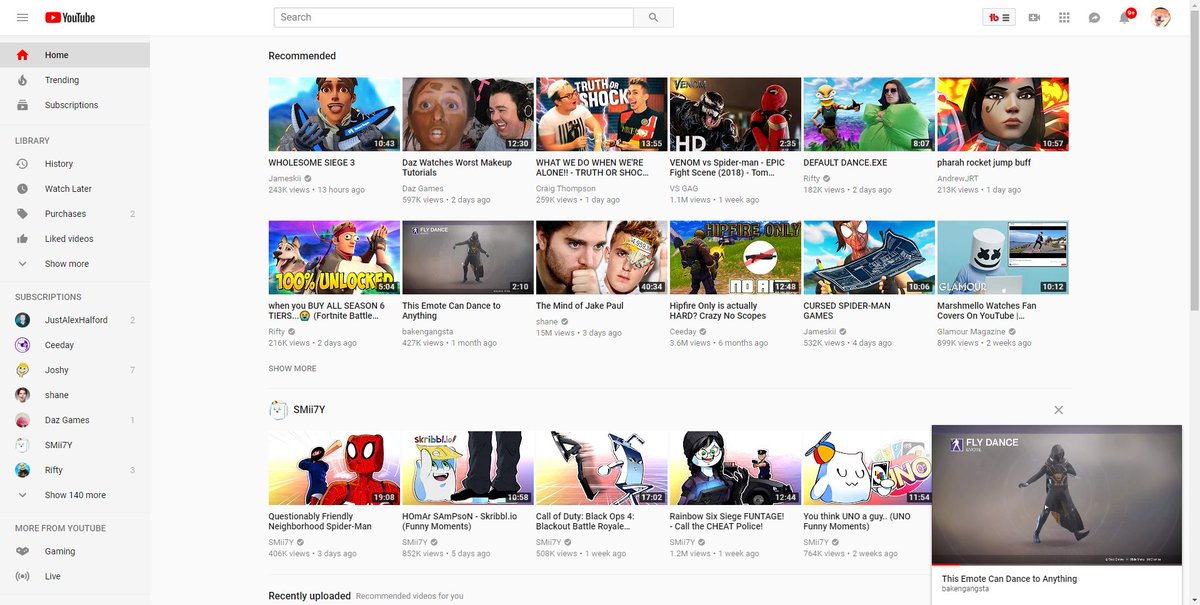Click the YouTube logo
Screen dimensions: 1200x605
69,17
